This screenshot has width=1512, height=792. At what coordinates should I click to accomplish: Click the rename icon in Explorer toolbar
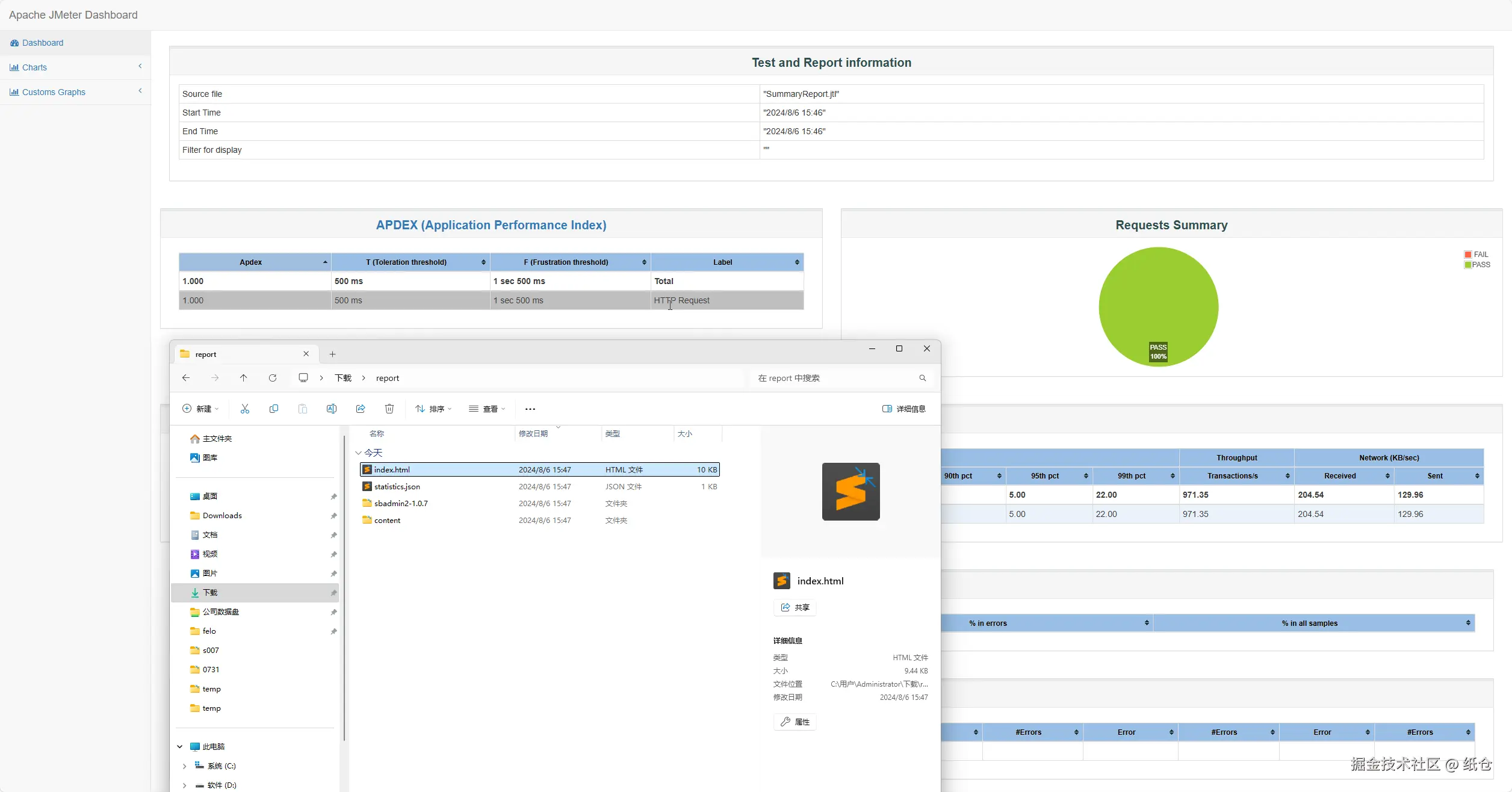point(332,409)
